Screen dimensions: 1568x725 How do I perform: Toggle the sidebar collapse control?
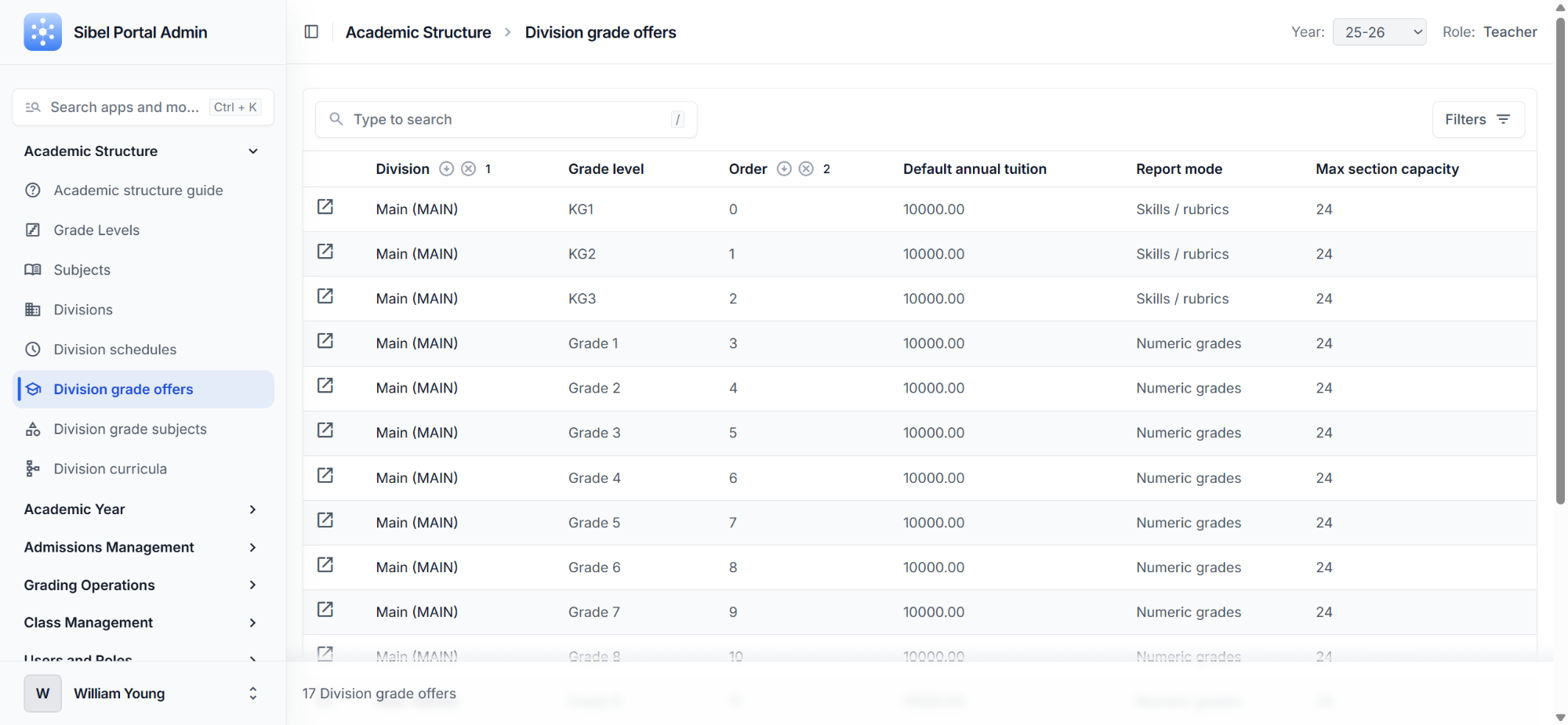311,31
